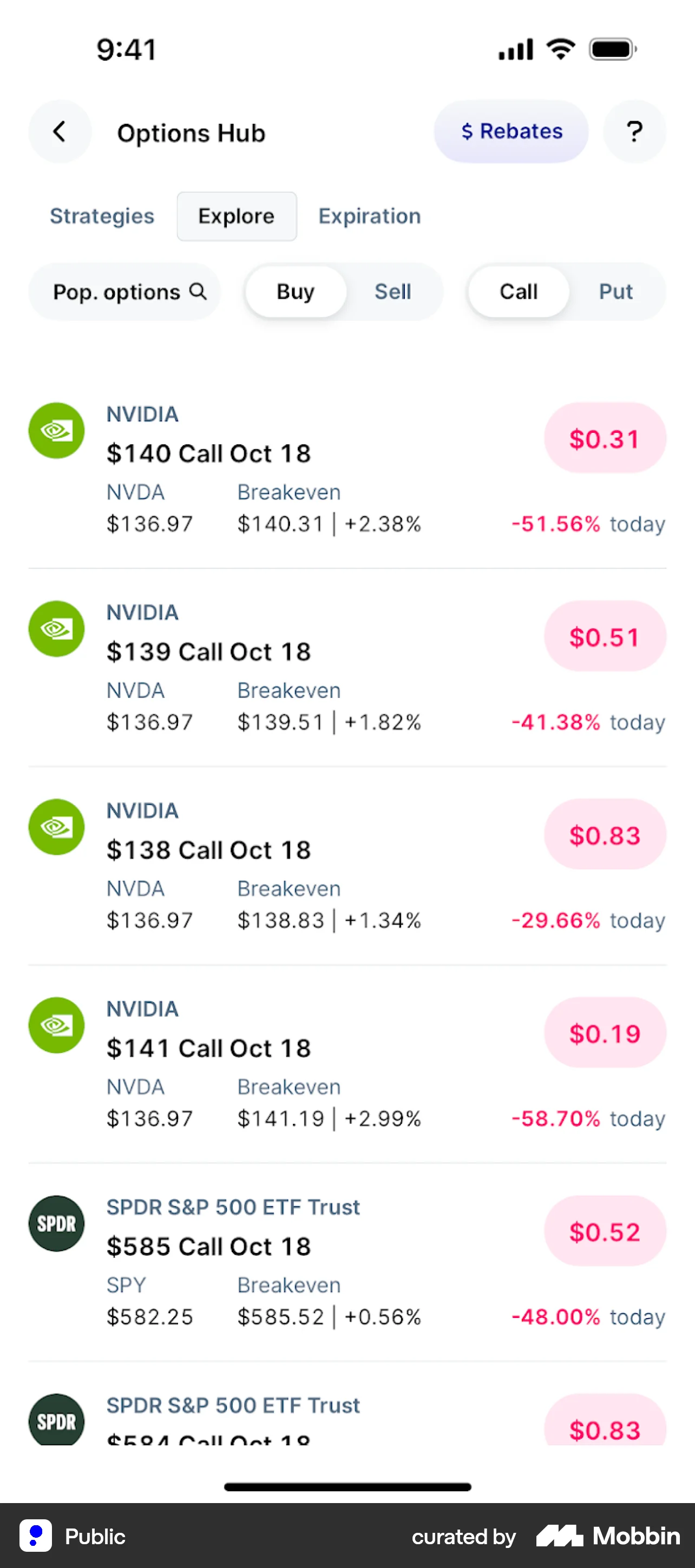Tap SPDR logo on $585 Call
695x1568 pixels.
point(57,1223)
